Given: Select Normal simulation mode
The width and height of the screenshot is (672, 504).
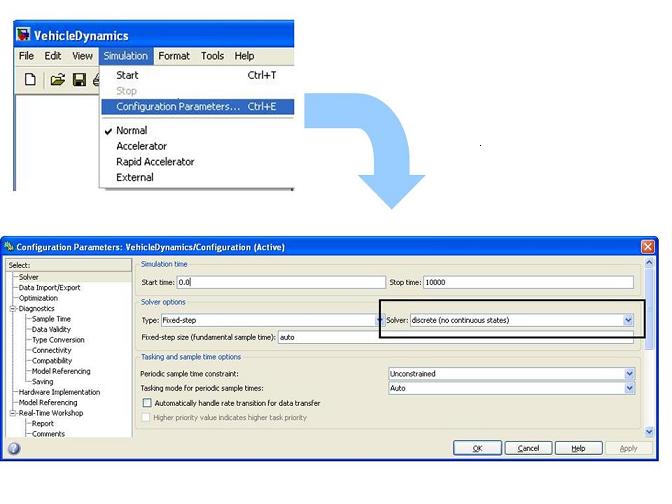Looking at the screenshot, I should [132, 130].
